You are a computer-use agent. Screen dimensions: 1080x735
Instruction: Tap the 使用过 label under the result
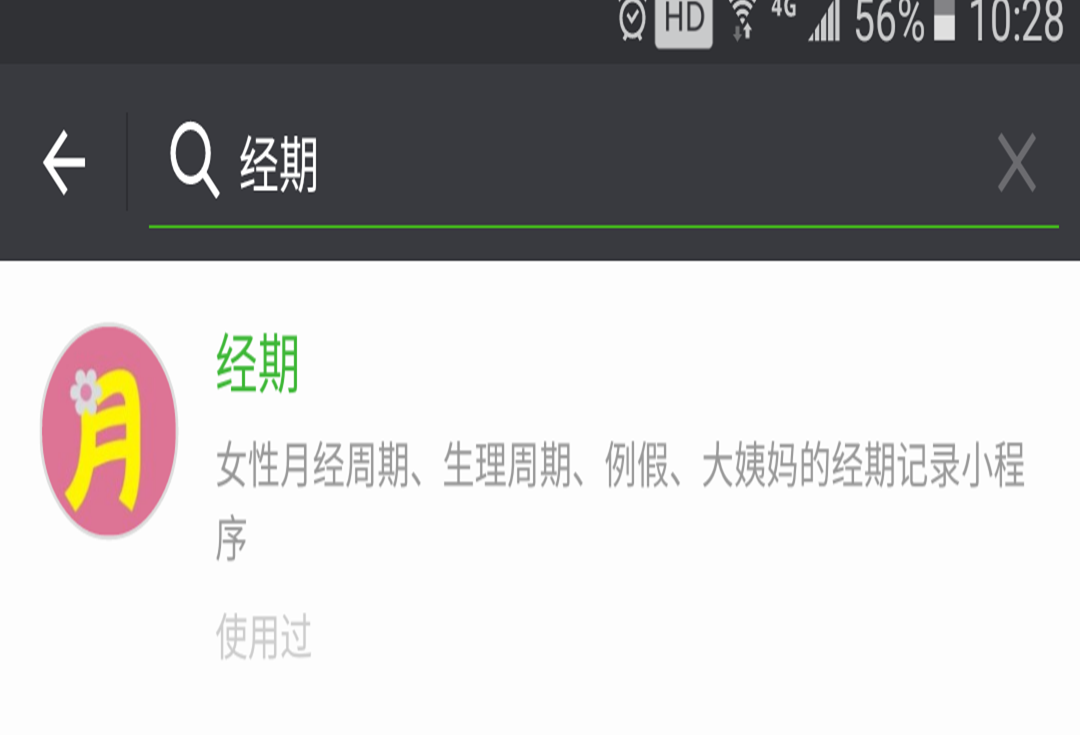pos(264,636)
